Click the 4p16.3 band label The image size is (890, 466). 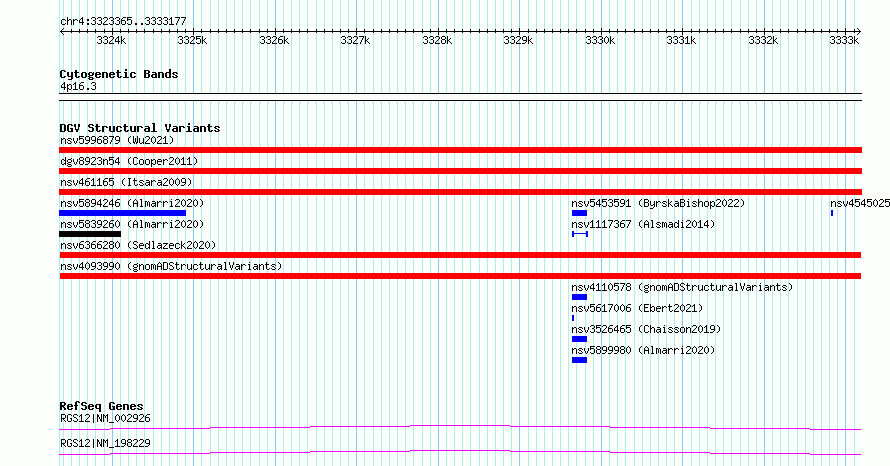(78, 86)
